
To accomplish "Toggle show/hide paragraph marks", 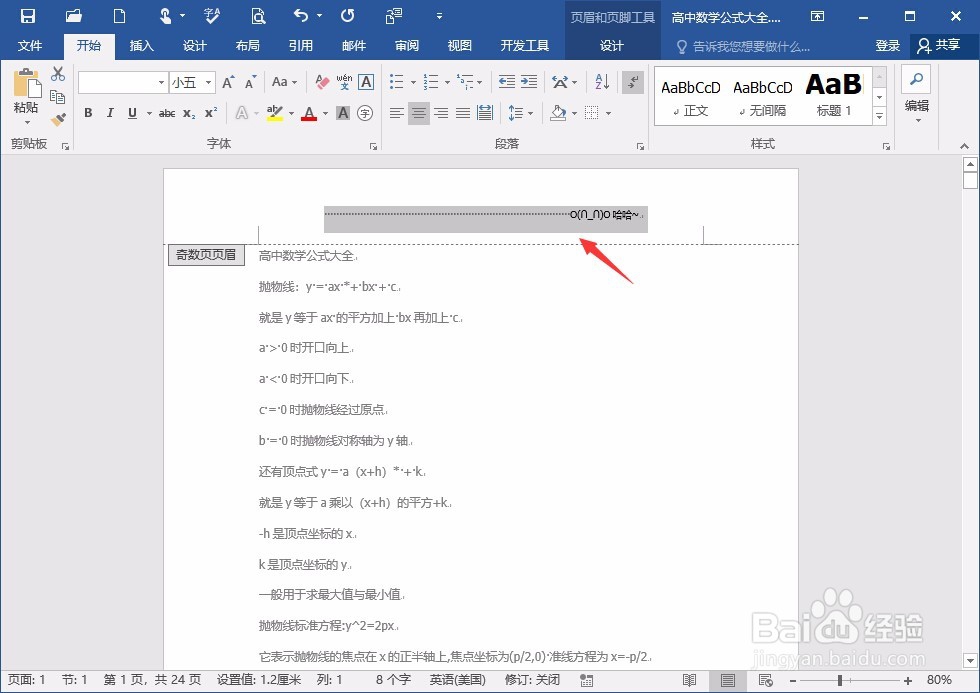I will pyautogui.click(x=633, y=82).
